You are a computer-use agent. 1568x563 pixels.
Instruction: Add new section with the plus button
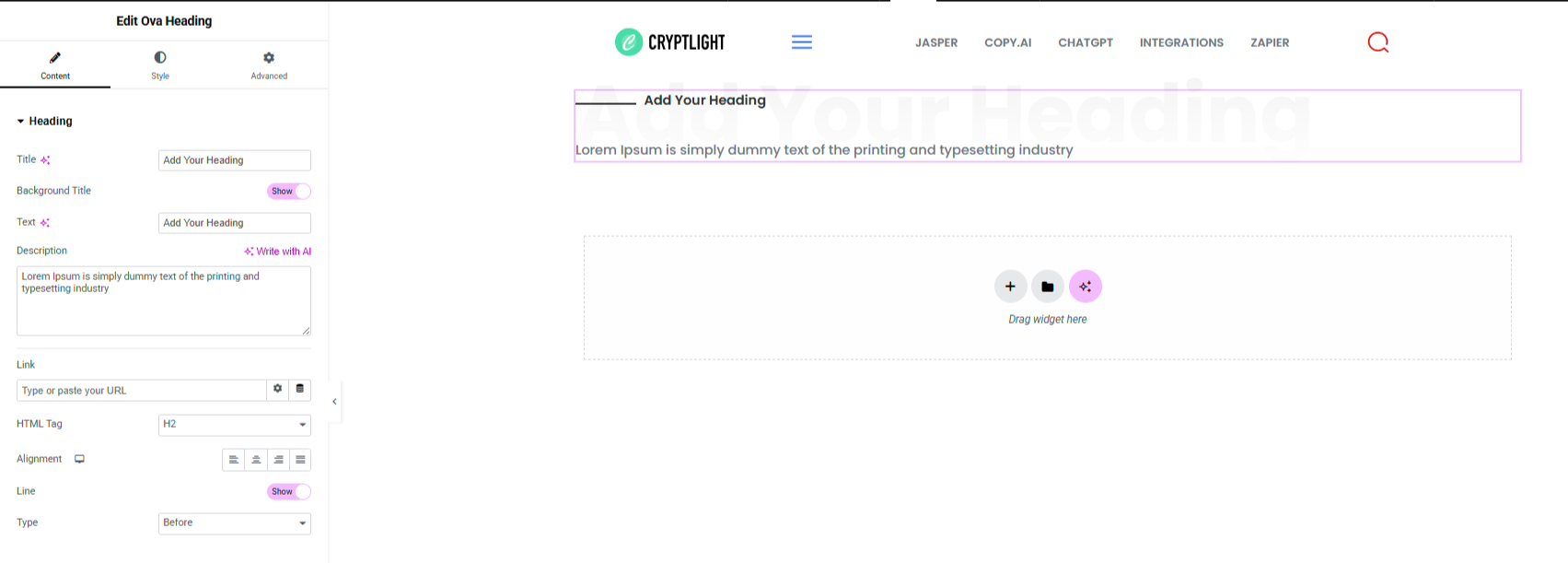pos(1010,287)
